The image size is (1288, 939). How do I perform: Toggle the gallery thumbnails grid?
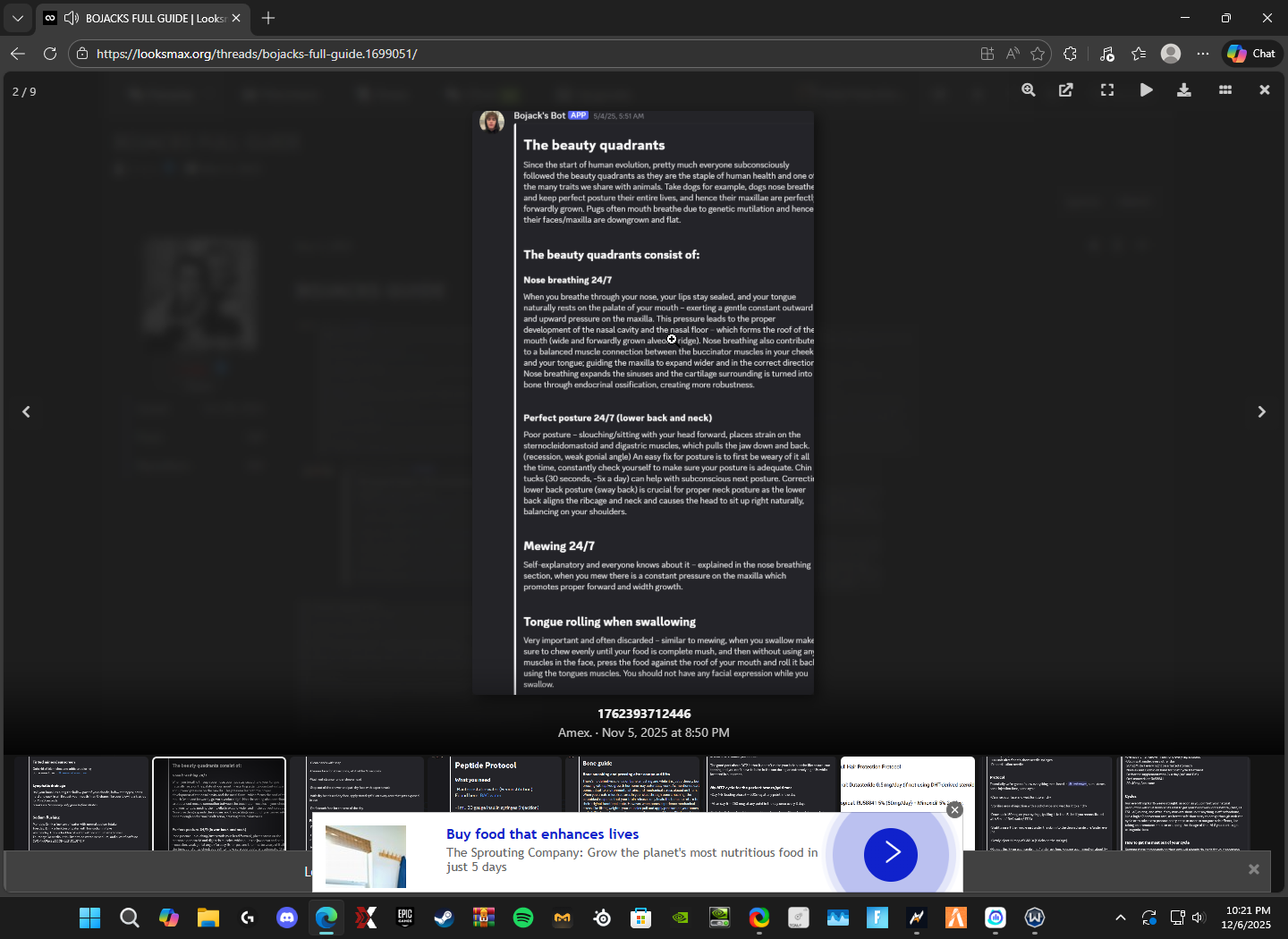click(x=1225, y=90)
